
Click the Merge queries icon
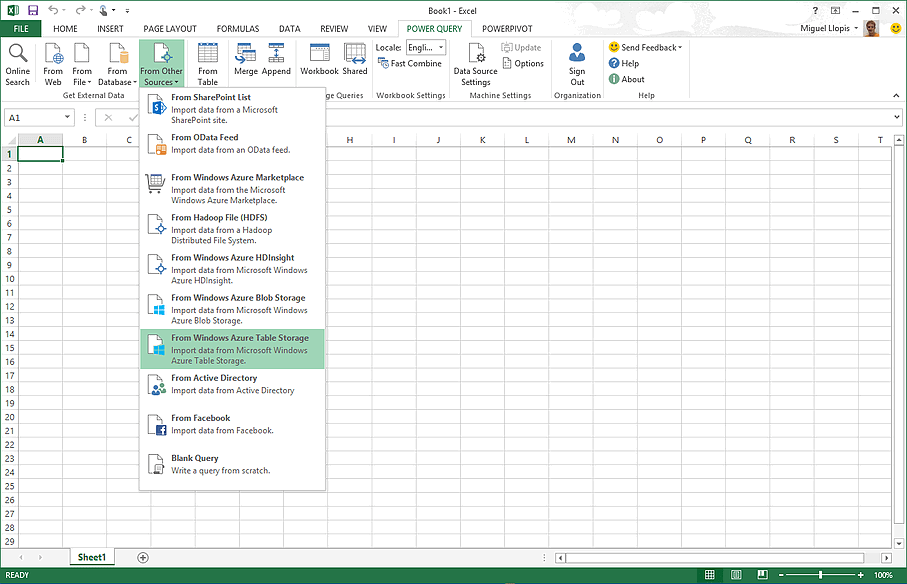point(246,60)
